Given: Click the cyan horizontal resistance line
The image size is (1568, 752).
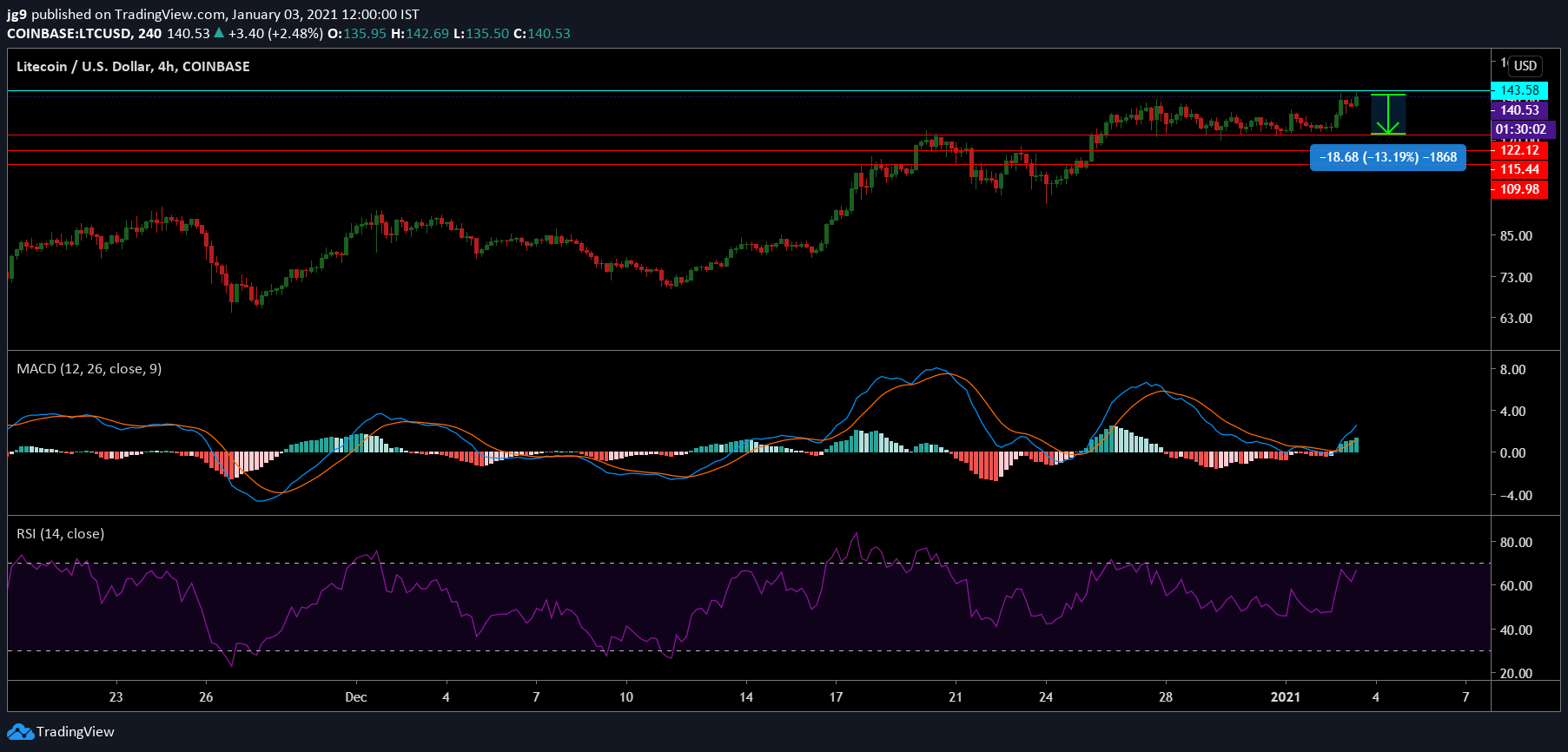Looking at the screenshot, I should pyautogui.click(x=747, y=90).
